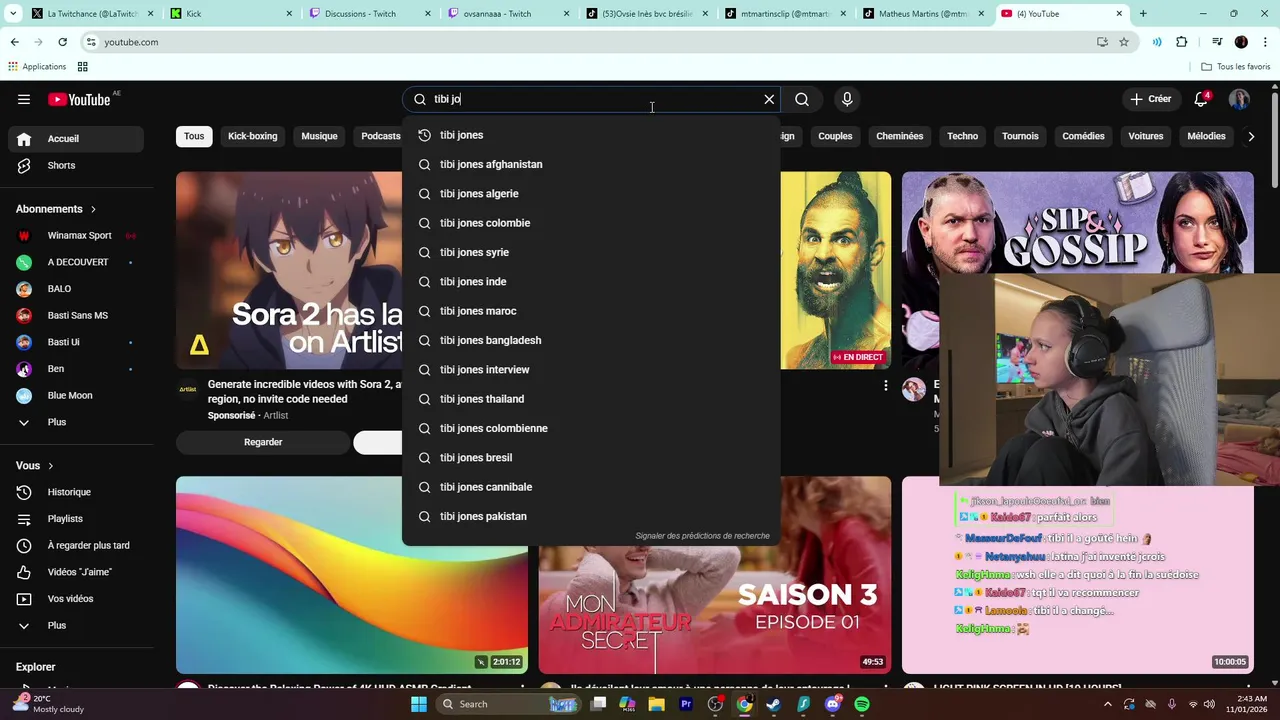Image resolution: width=1280 pixels, height=720 pixels.
Task: Click the Regarder button on sponsored ad
Action: (x=263, y=442)
